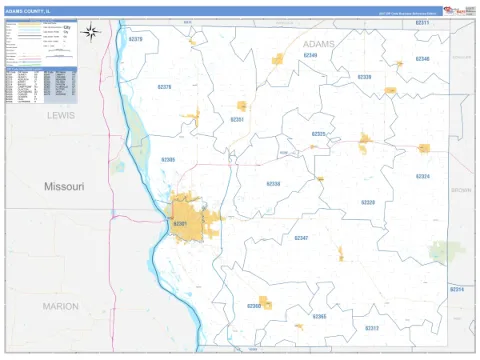Click the ADAMS COUNTY, IL title text
The width and height of the screenshot is (480, 360).
point(28,11)
